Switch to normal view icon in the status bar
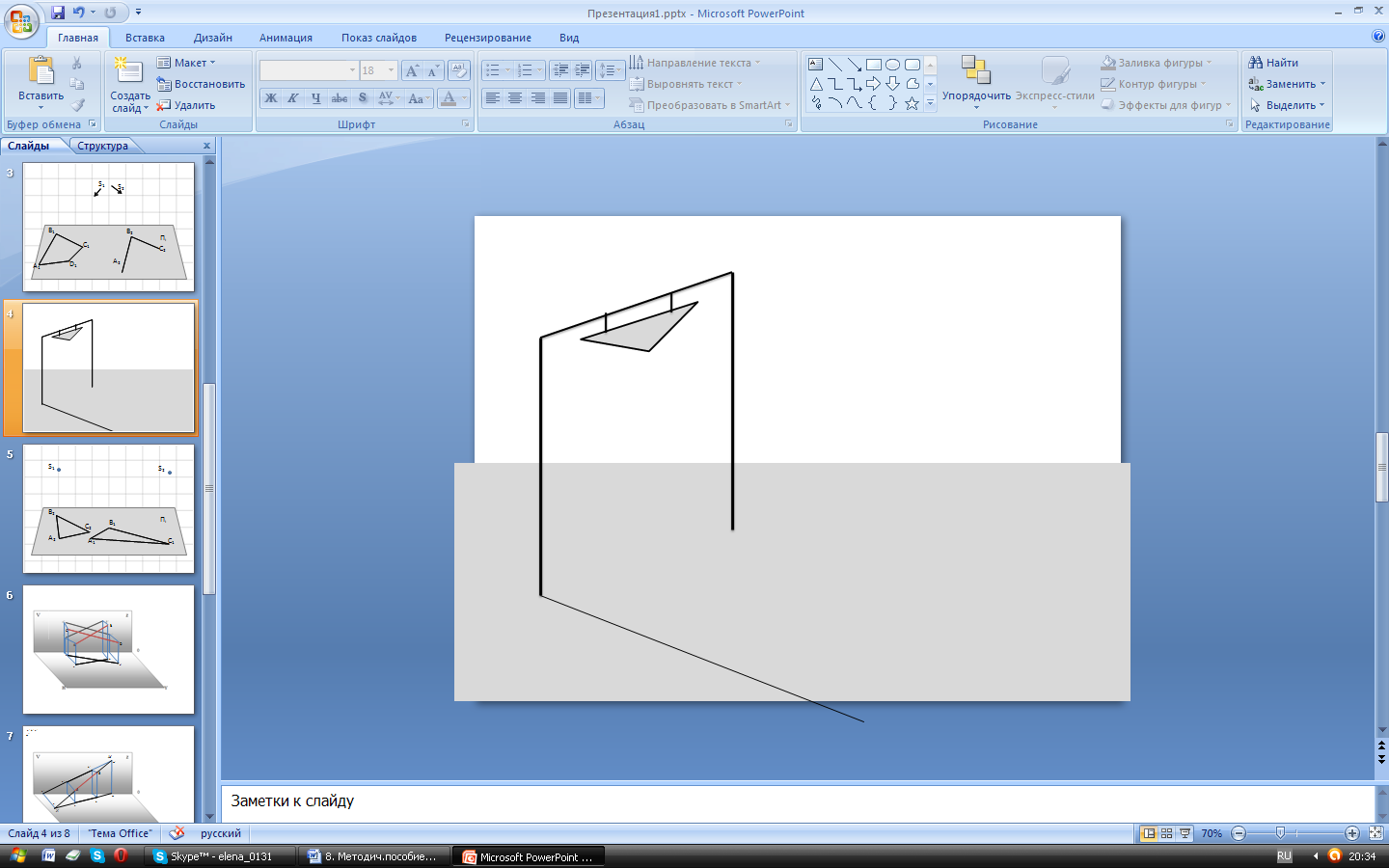This screenshot has height=868, width=1389. [x=1149, y=833]
